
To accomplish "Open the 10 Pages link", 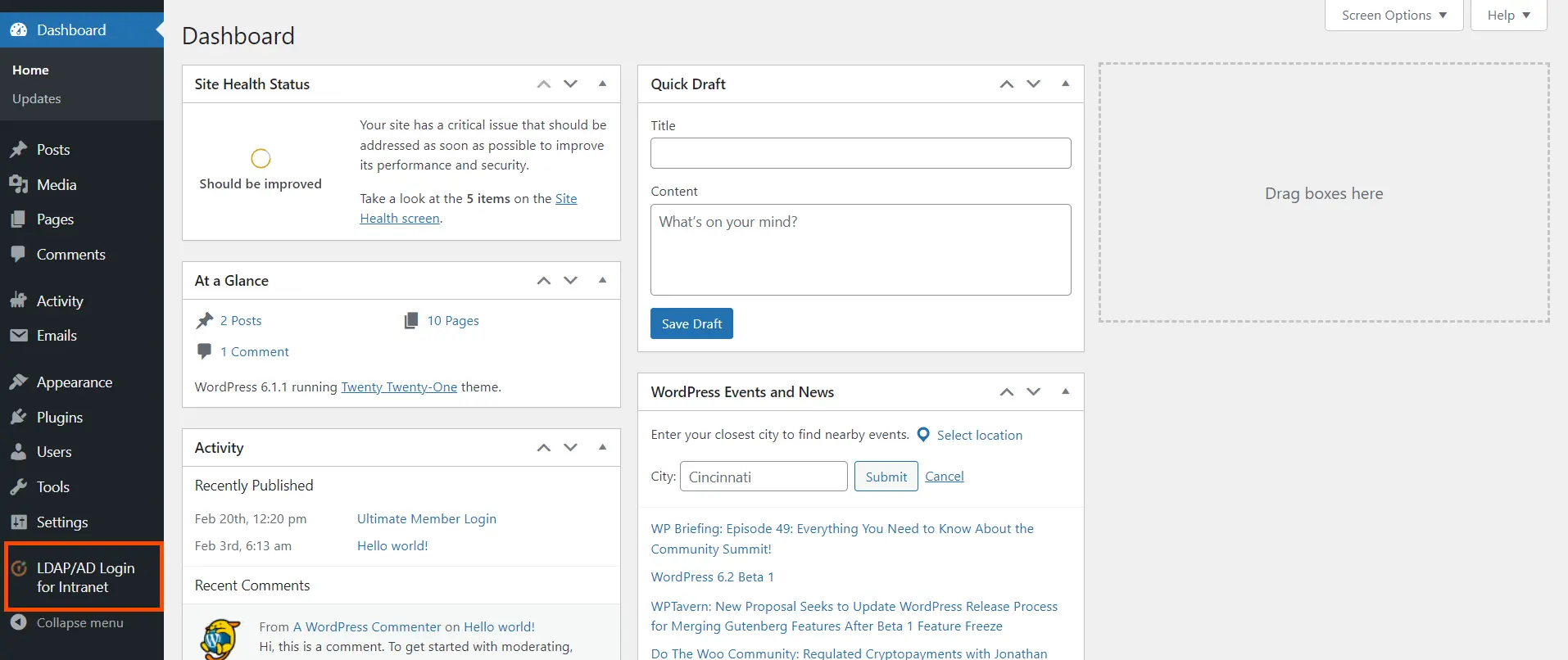I will tap(453, 321).
